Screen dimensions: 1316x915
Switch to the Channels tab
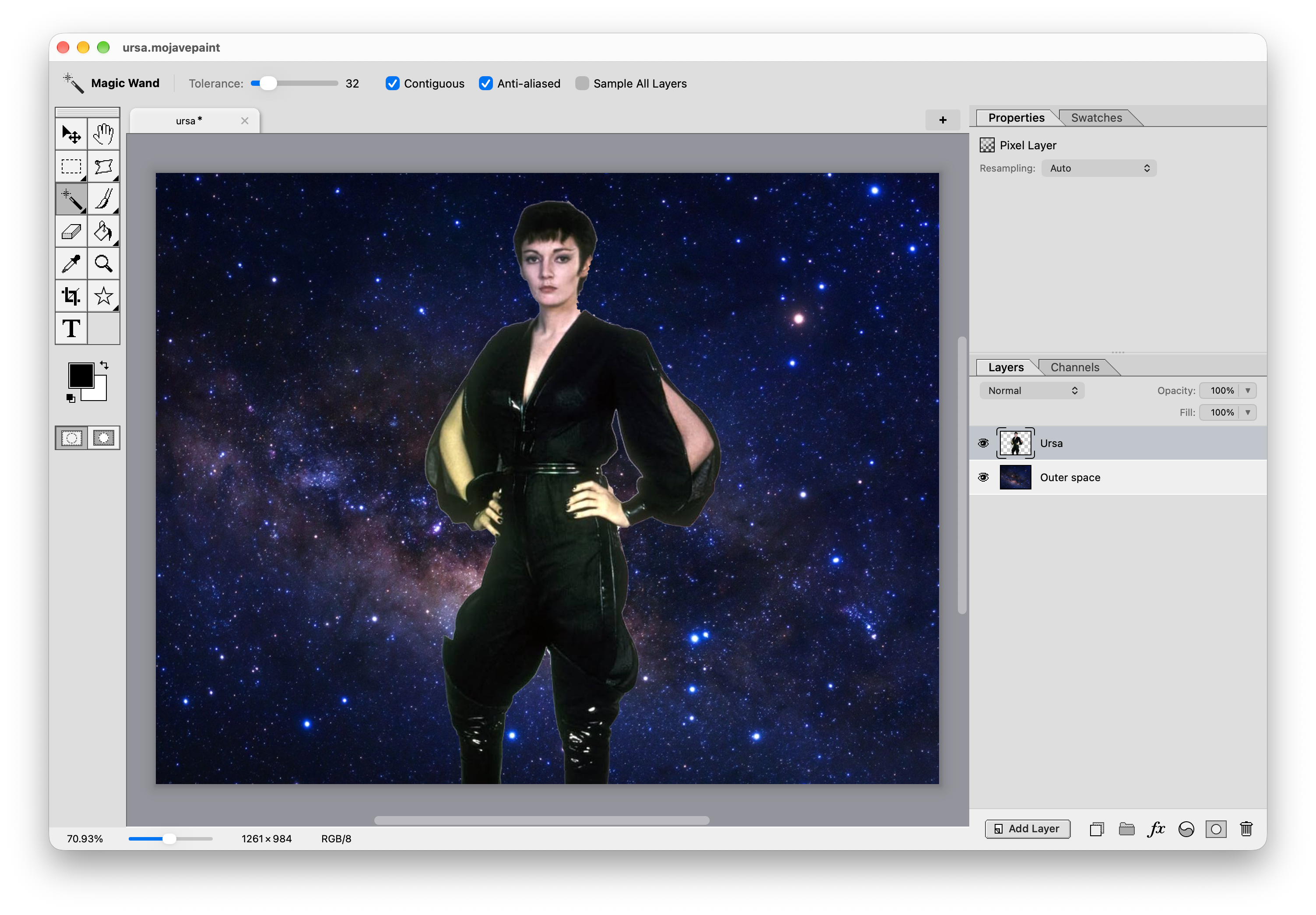(1074, 367)
